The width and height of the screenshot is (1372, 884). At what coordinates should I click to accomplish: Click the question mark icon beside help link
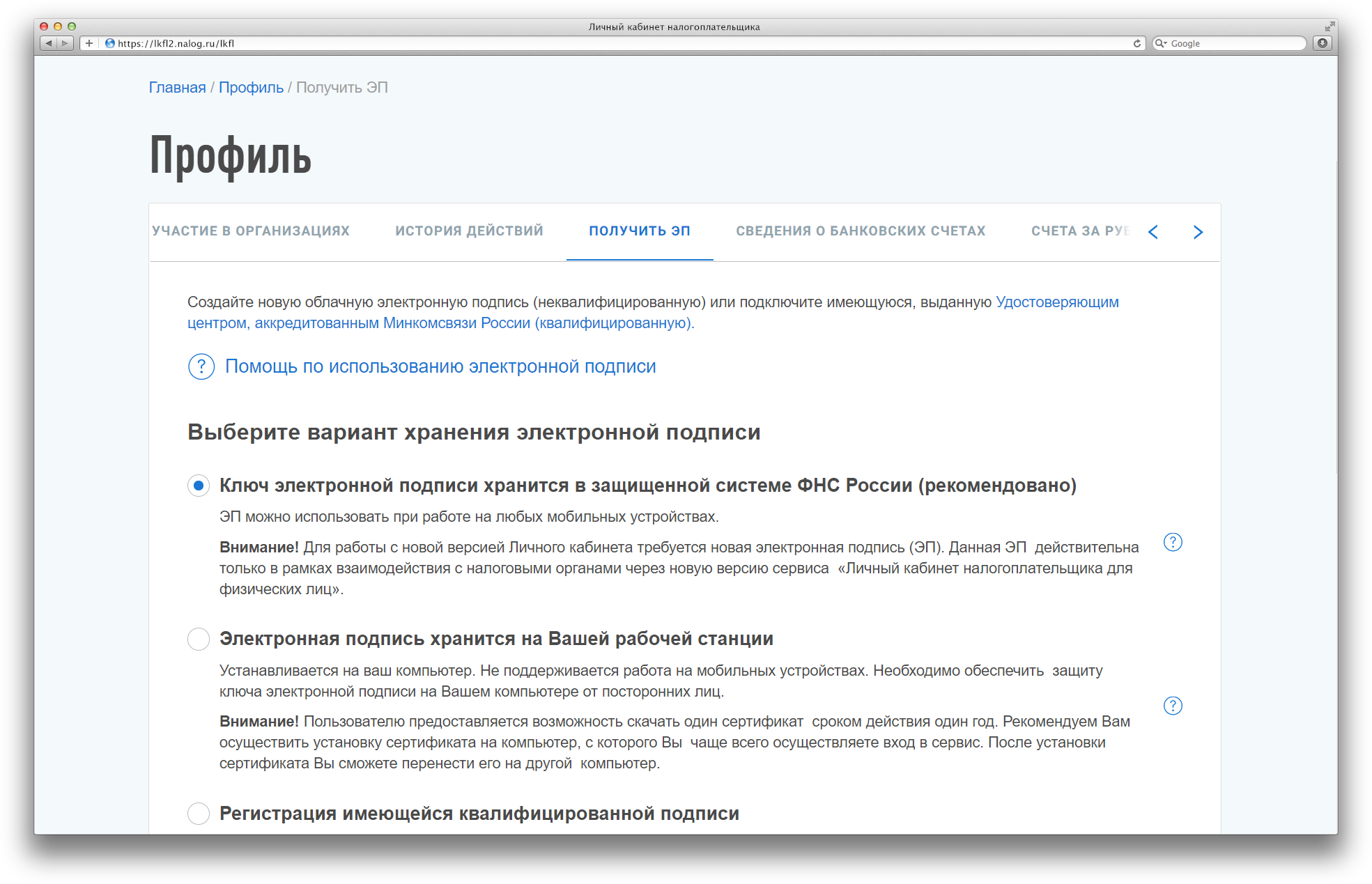[201, 366]
